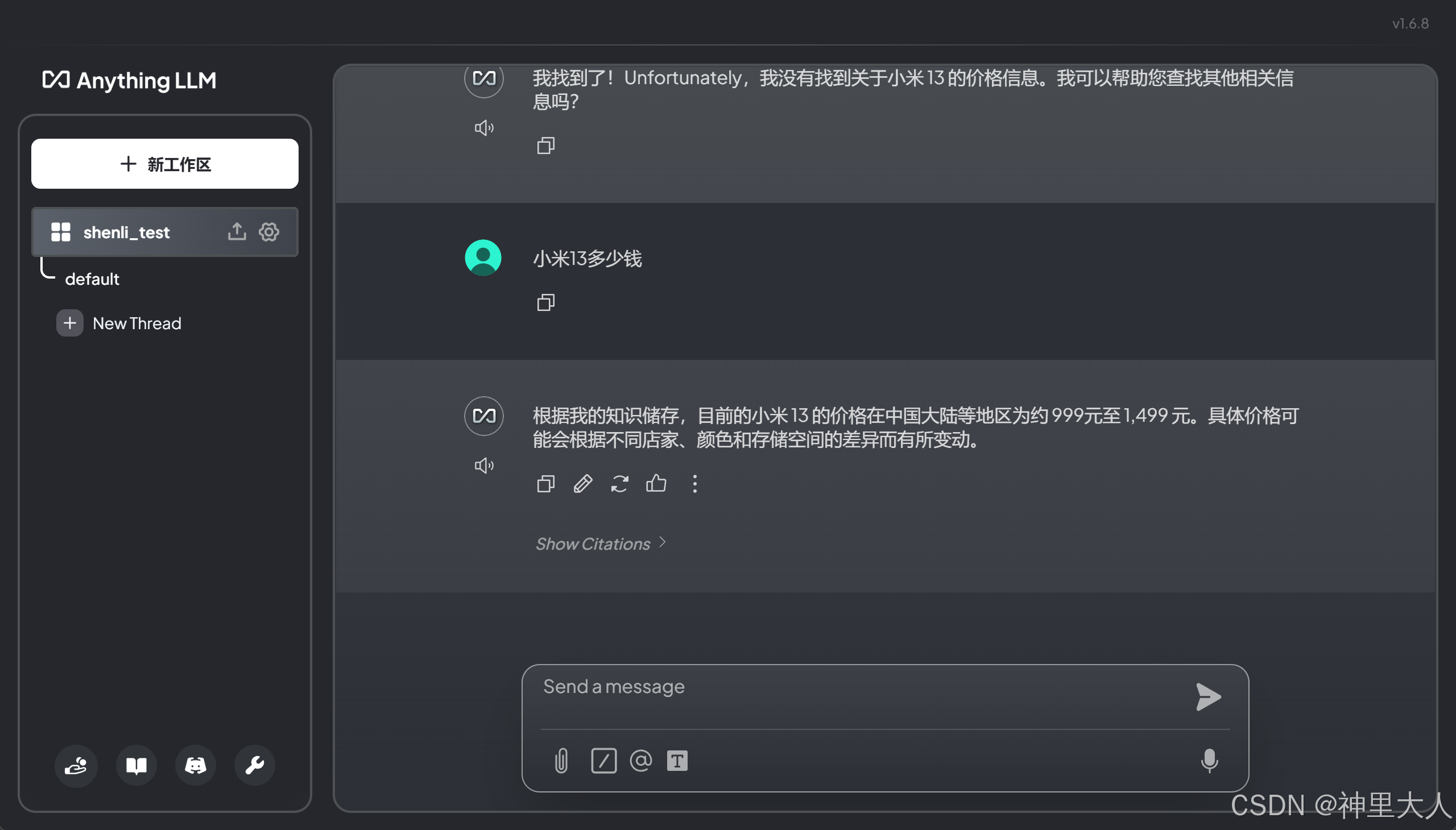
Task: Edit the last assistant response
Action: tap(582, 484)
